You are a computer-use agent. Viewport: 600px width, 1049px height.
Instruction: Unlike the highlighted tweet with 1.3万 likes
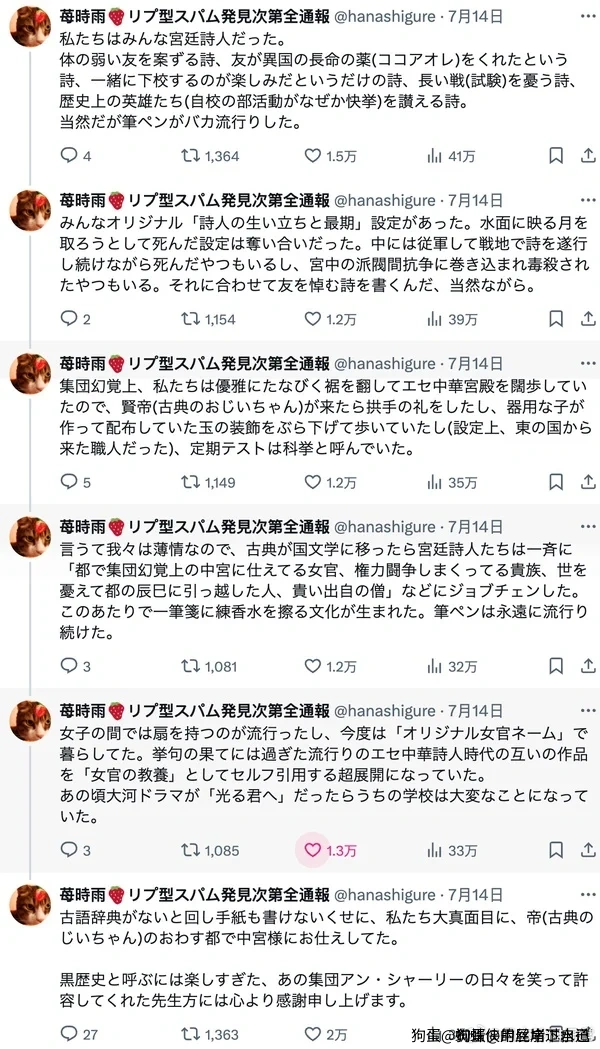tap(312, 850)
